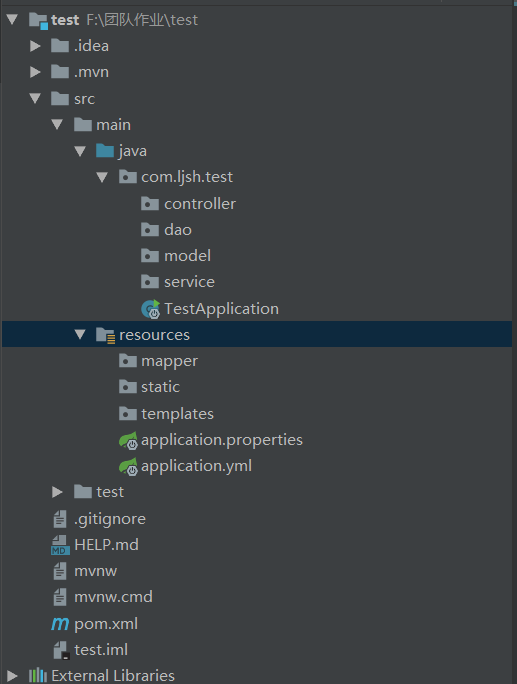Select the mapper folder
517x684 pixels.
[x=158, y=361]
